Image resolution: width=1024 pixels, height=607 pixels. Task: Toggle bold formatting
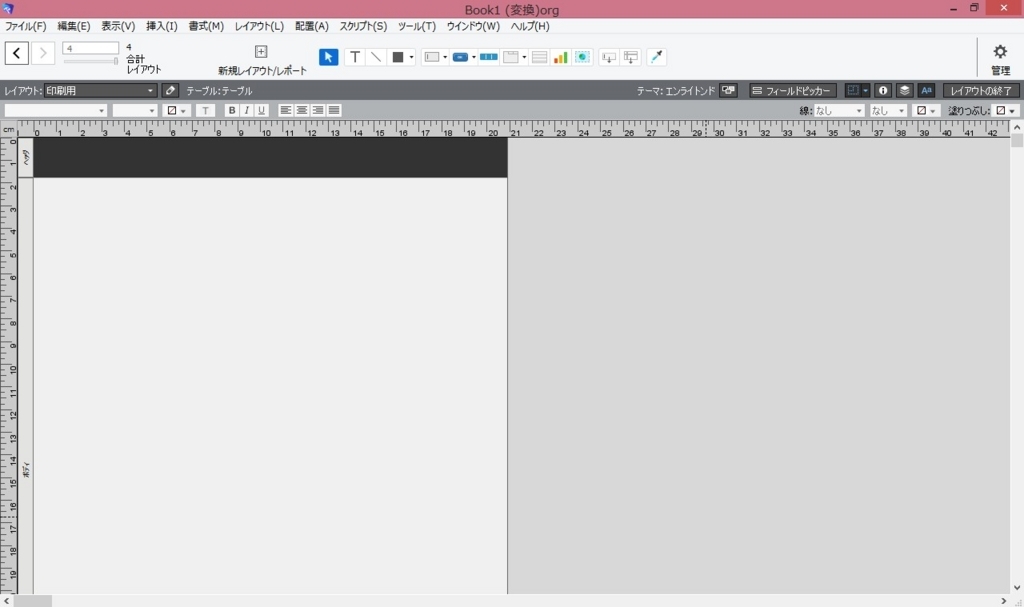(232, 110)
